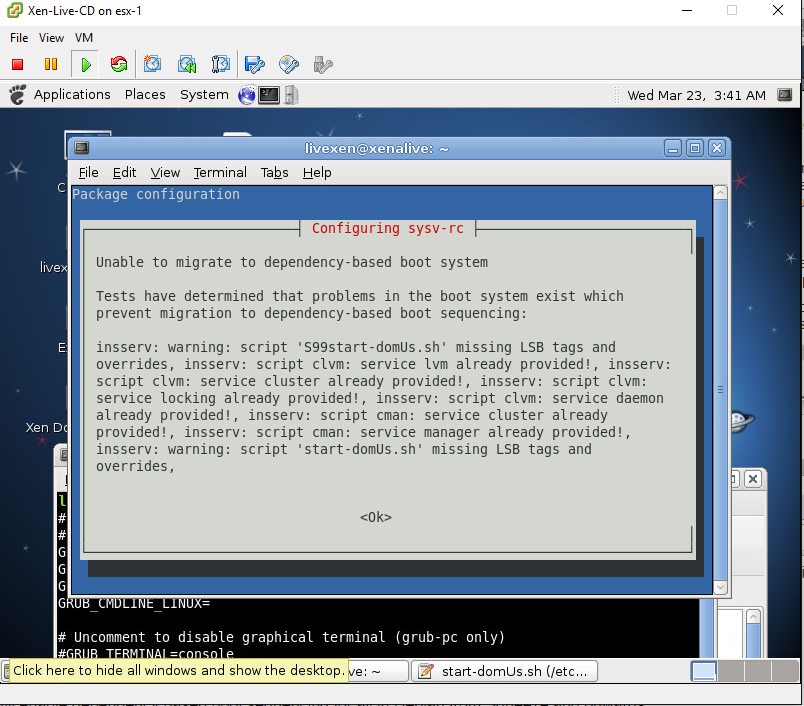Viewport: 804px width, 706px height.
Task: Open the Snapshot Manager icon
Action: pyautogui.click(x=220, y=65)
